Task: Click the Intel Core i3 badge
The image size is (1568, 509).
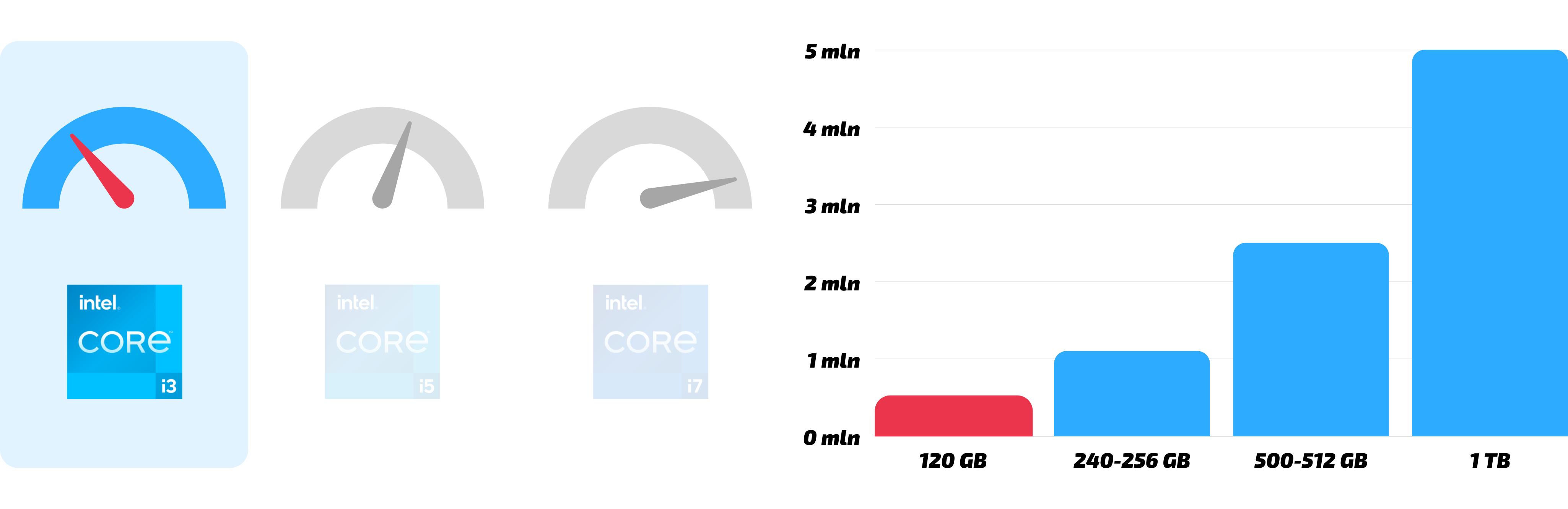Action: pyautogui.click(x=124, y=342)
